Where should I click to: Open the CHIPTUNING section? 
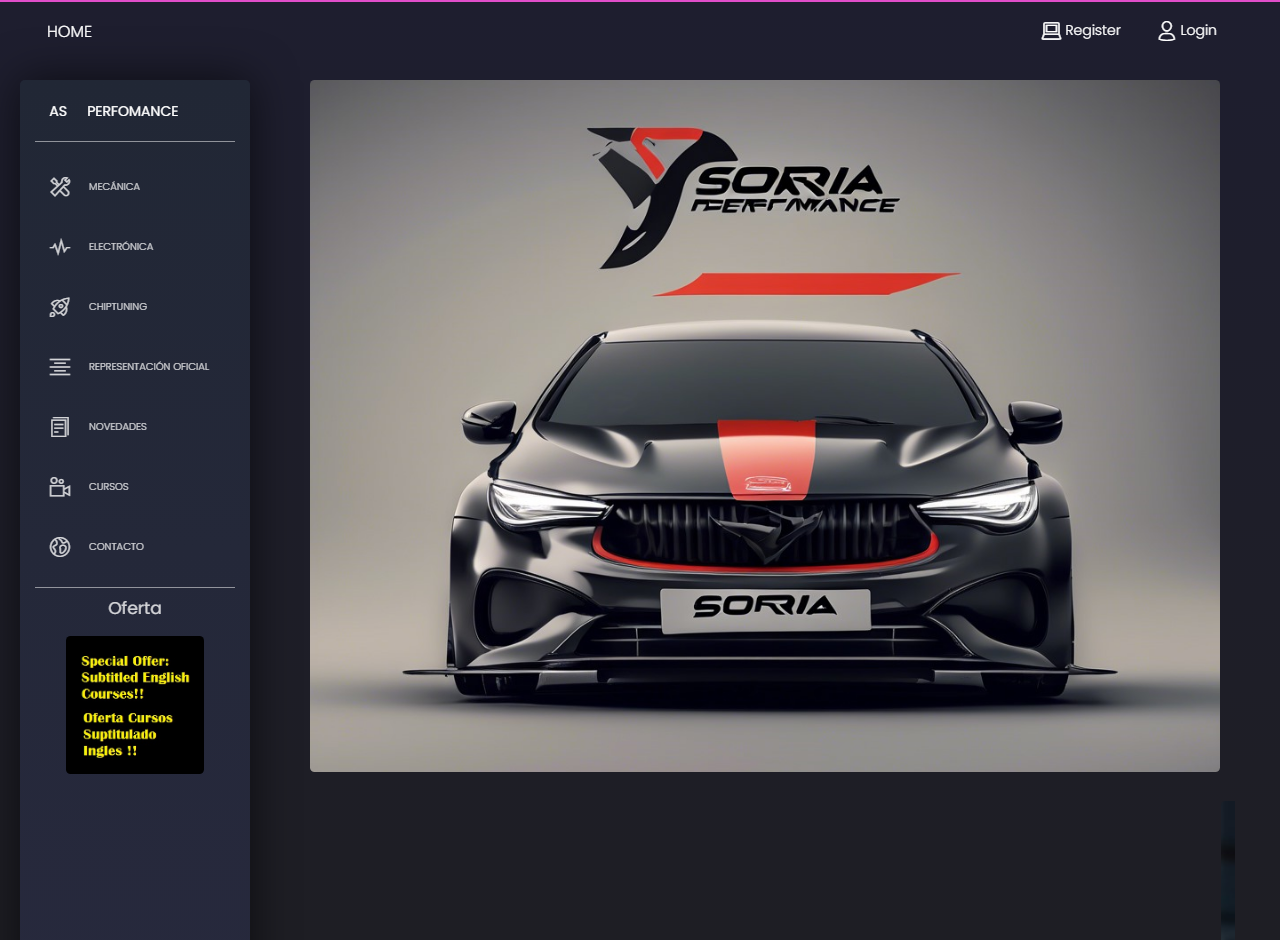118,307
